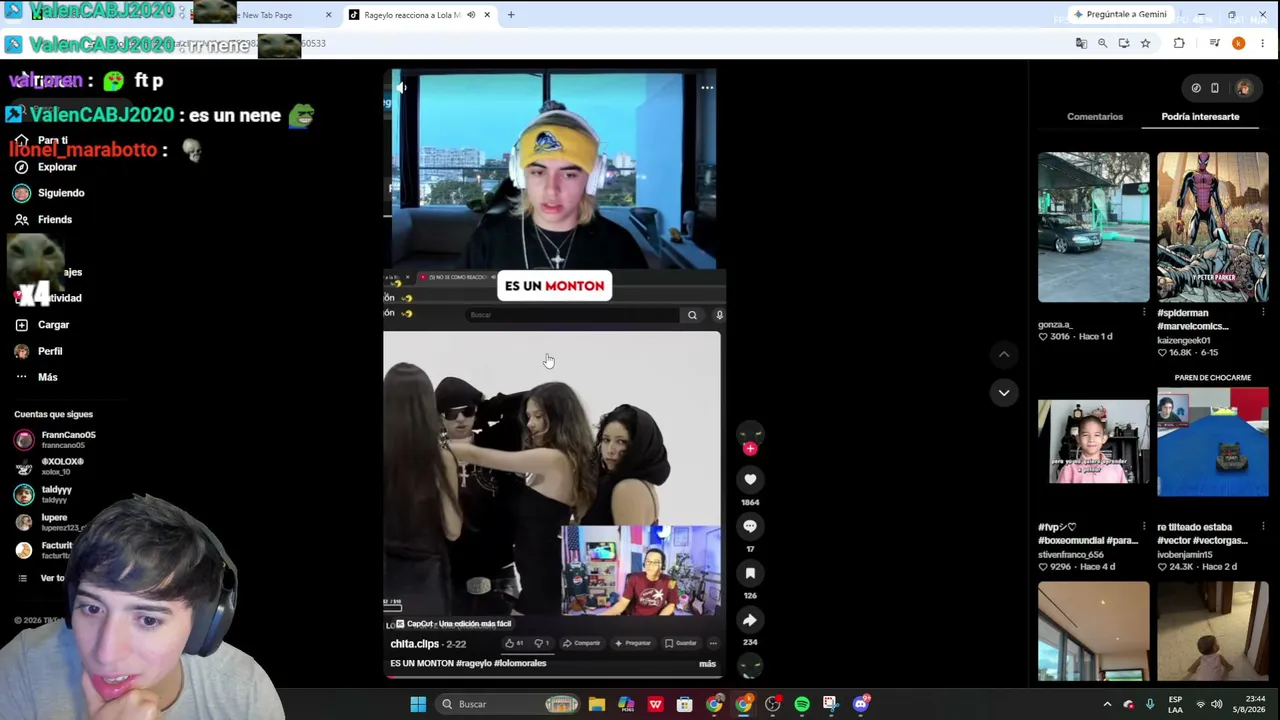The width and height of the screenshot is (1280, 720).
Task: Open Spotify from the taskbar
Action: pos(802,704)
